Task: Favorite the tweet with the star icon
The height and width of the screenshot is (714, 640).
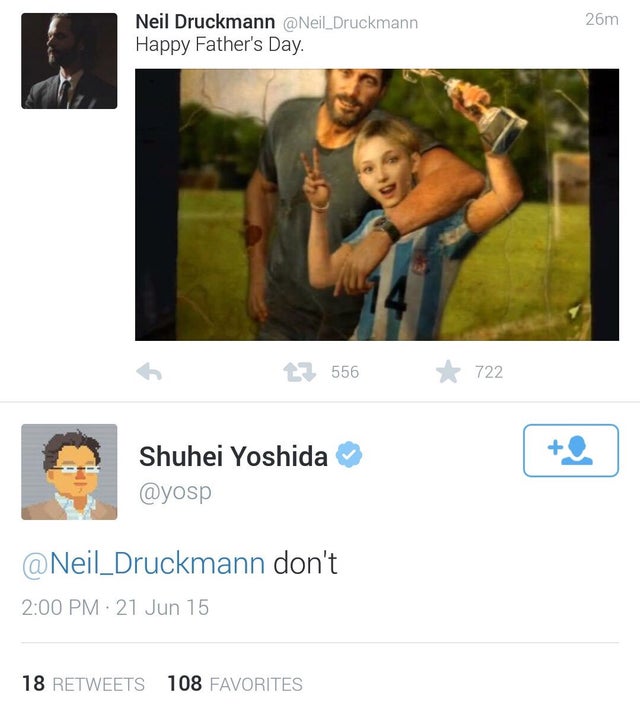Action: click(x=447, y=372)
